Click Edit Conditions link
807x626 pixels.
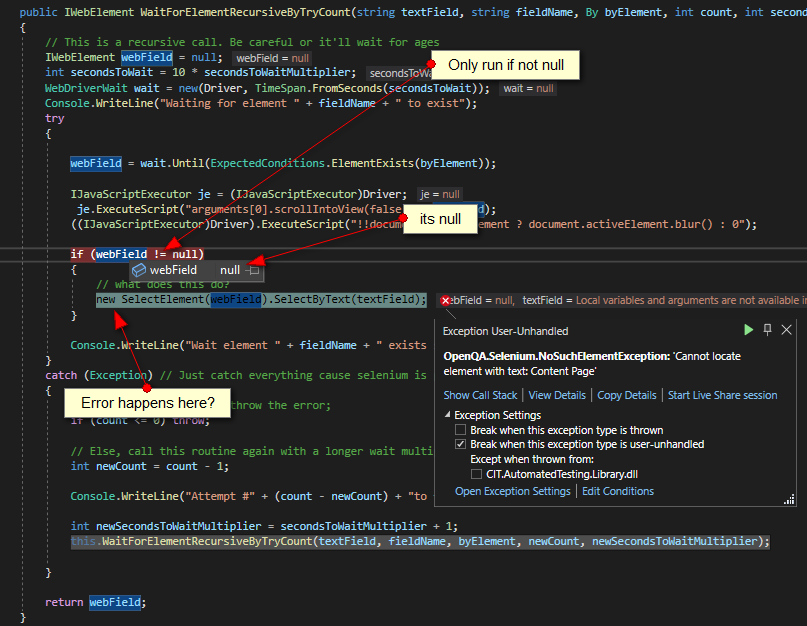point(618,491)
